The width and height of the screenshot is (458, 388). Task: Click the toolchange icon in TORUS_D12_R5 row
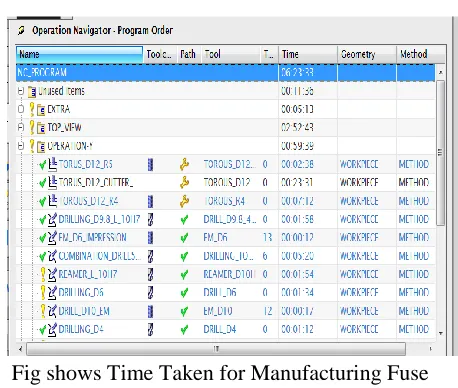150,164
